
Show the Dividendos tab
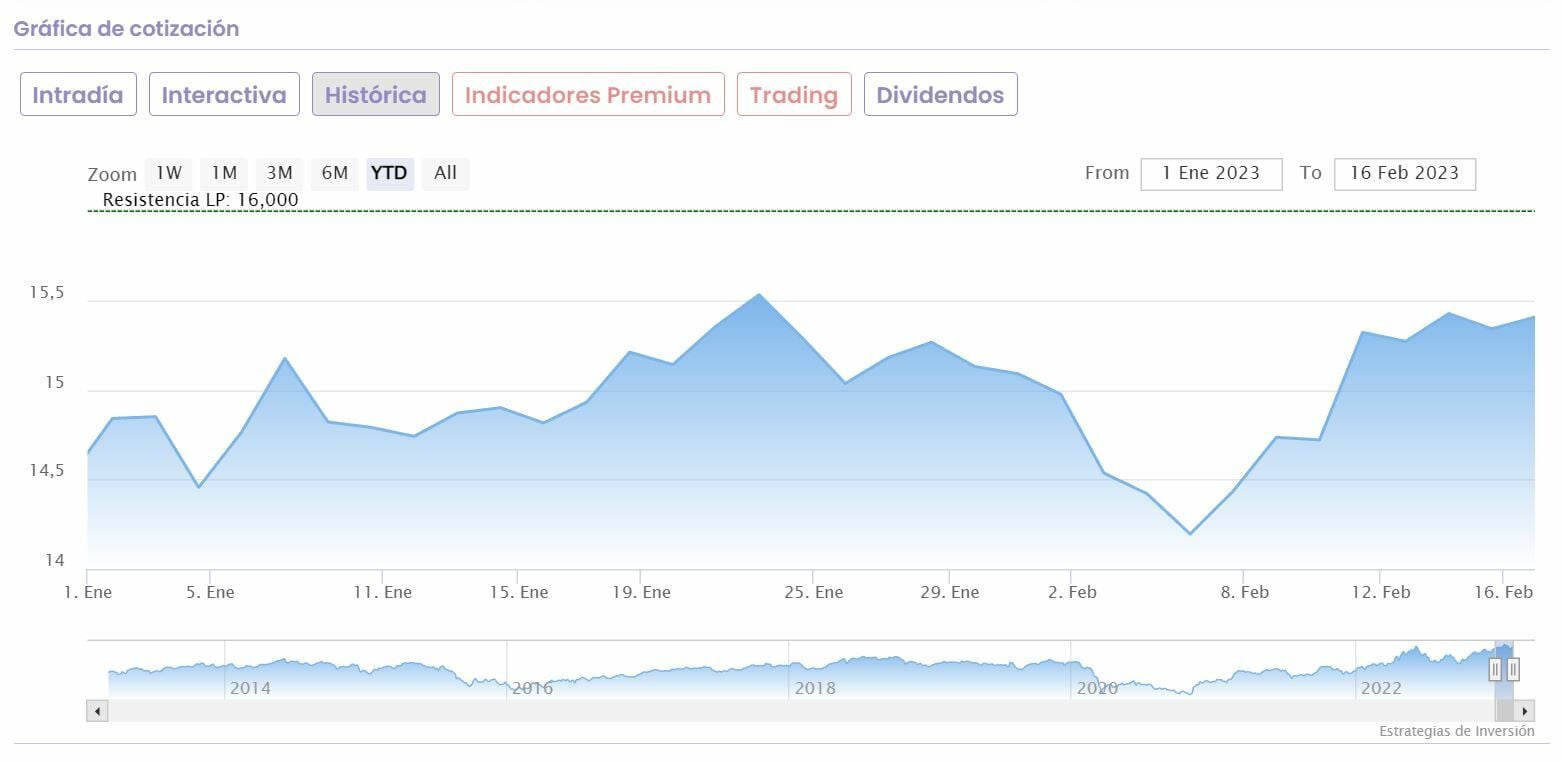(x=940, y=95)
